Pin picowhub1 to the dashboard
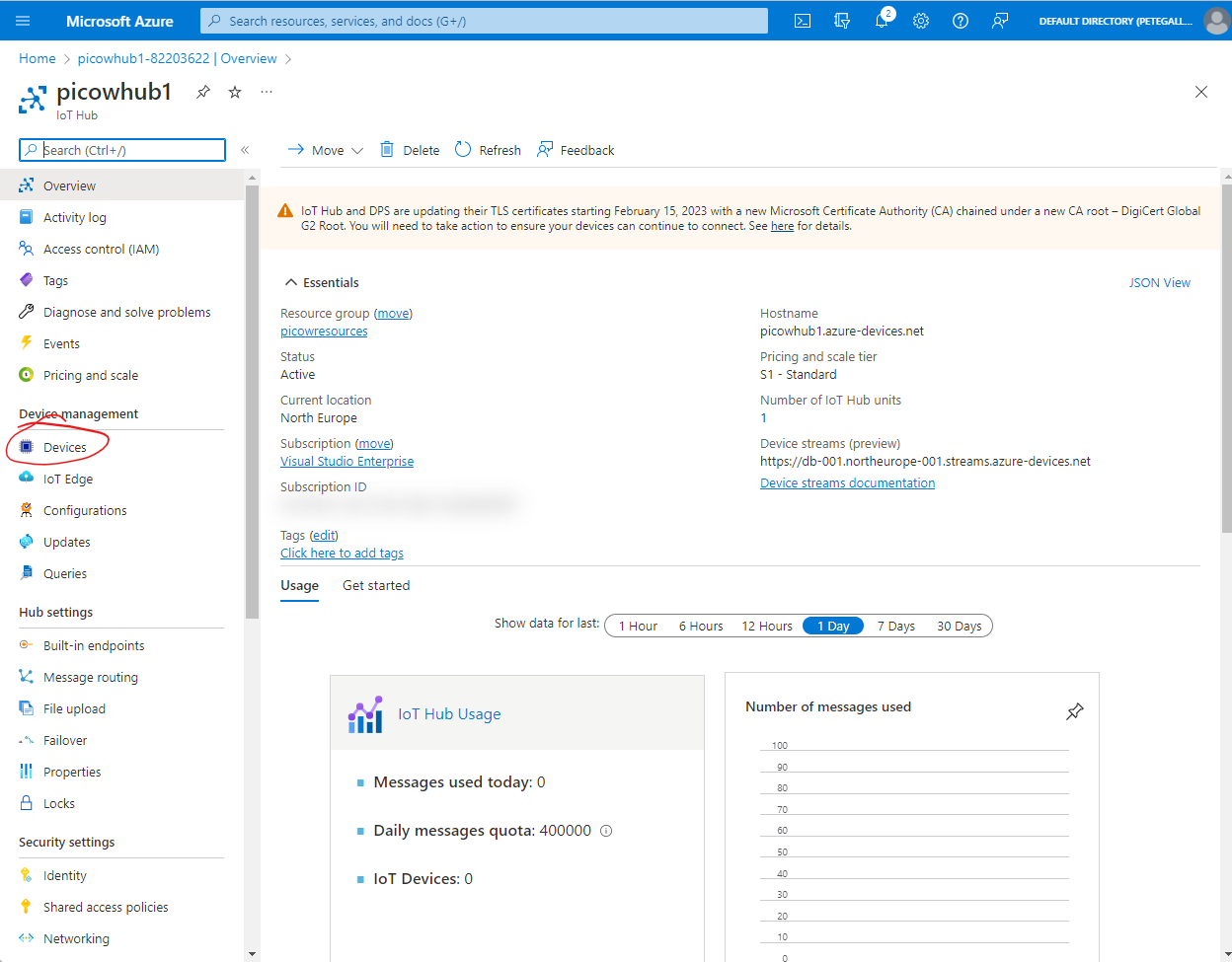Image resolution: width=1232 pixels, height=962 pixels. click(x=203, y=92)
